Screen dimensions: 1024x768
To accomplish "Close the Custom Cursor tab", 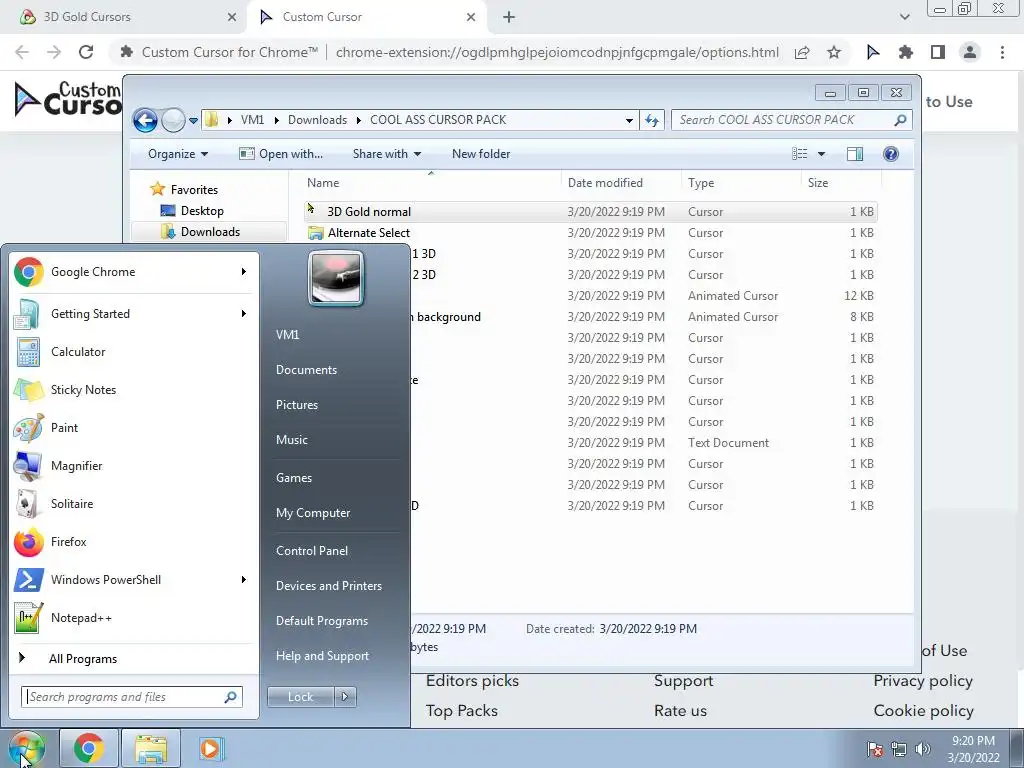I will (471, 17).
